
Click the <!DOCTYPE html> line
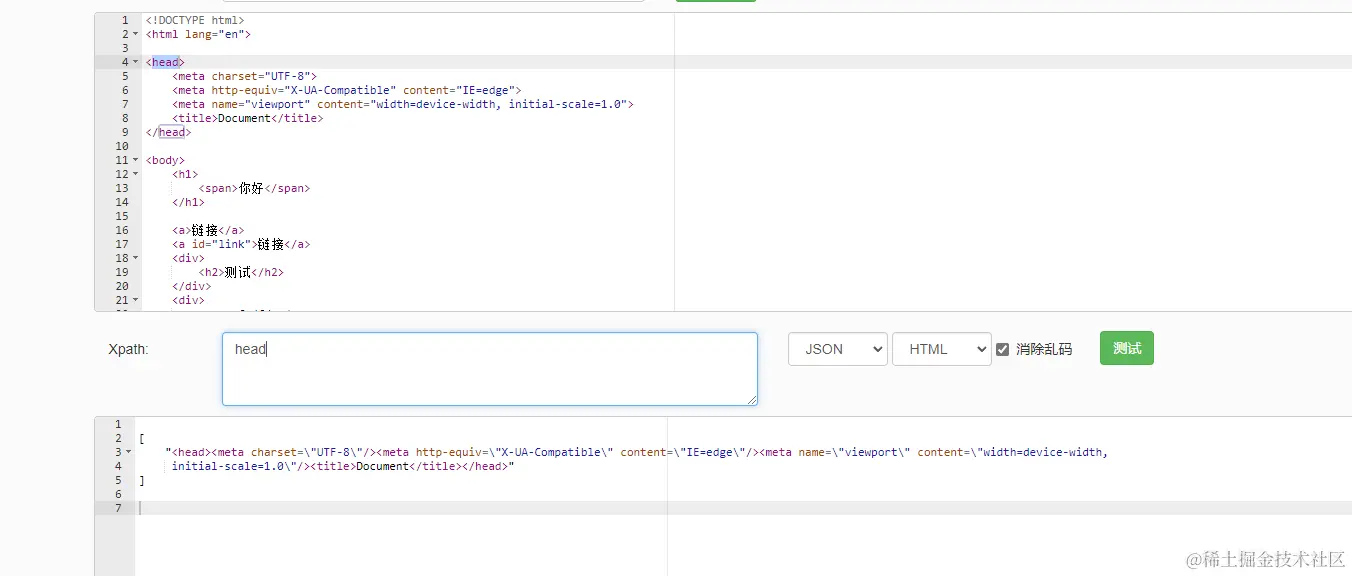(x=195, y=20)
